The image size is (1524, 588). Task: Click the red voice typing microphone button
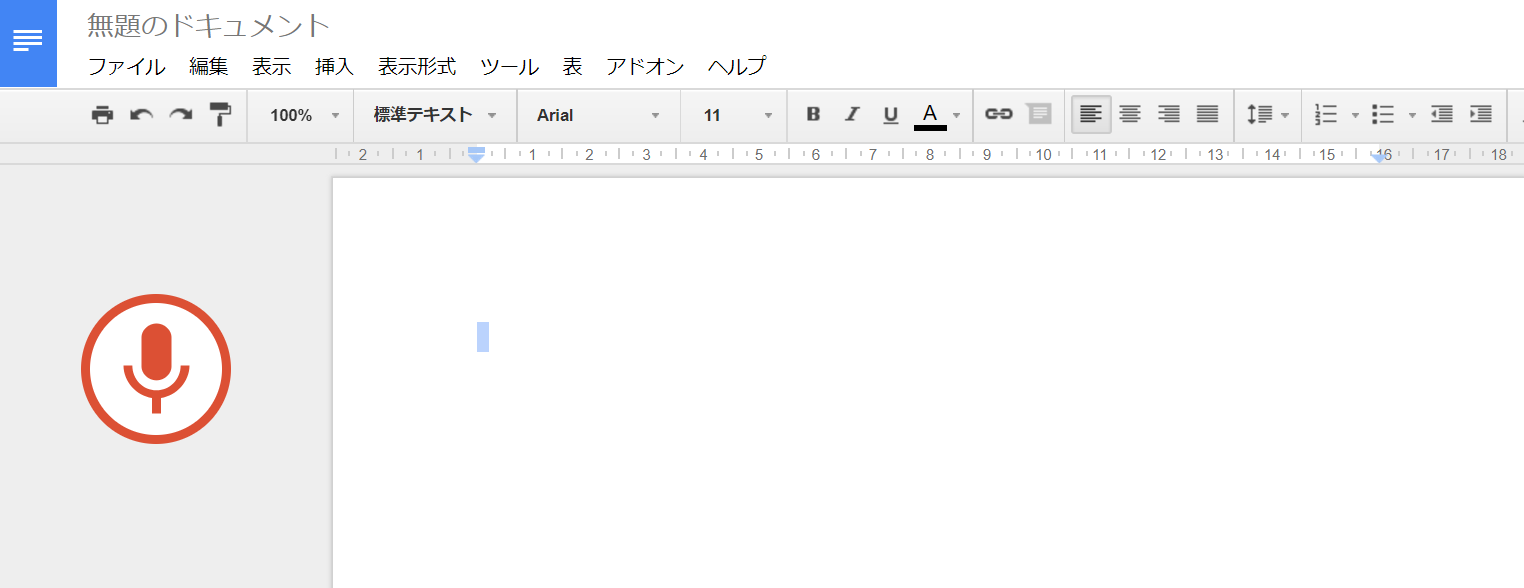[x=156, y=368]
